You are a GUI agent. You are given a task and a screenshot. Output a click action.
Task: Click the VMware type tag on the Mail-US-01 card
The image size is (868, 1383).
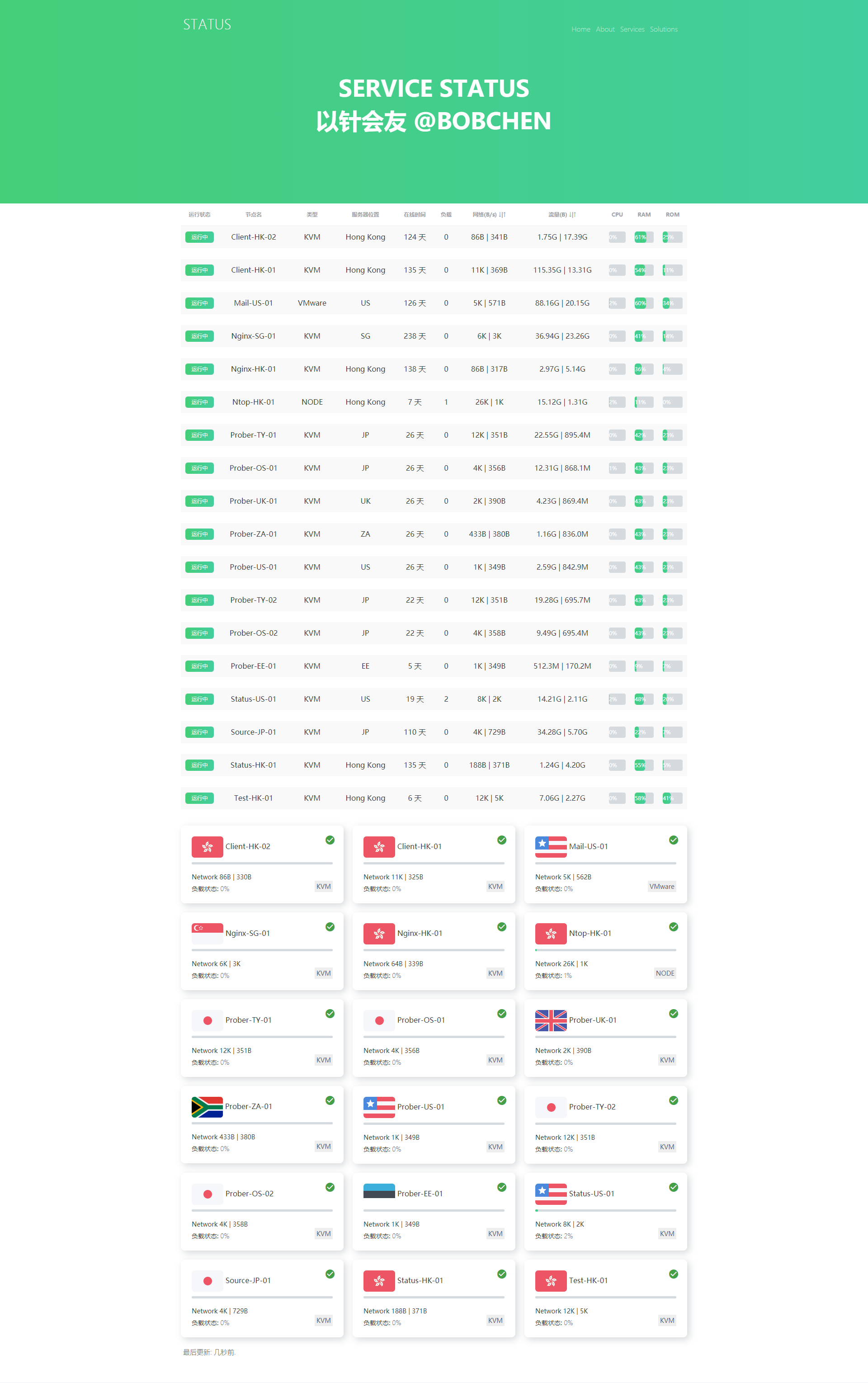point(661,886)
